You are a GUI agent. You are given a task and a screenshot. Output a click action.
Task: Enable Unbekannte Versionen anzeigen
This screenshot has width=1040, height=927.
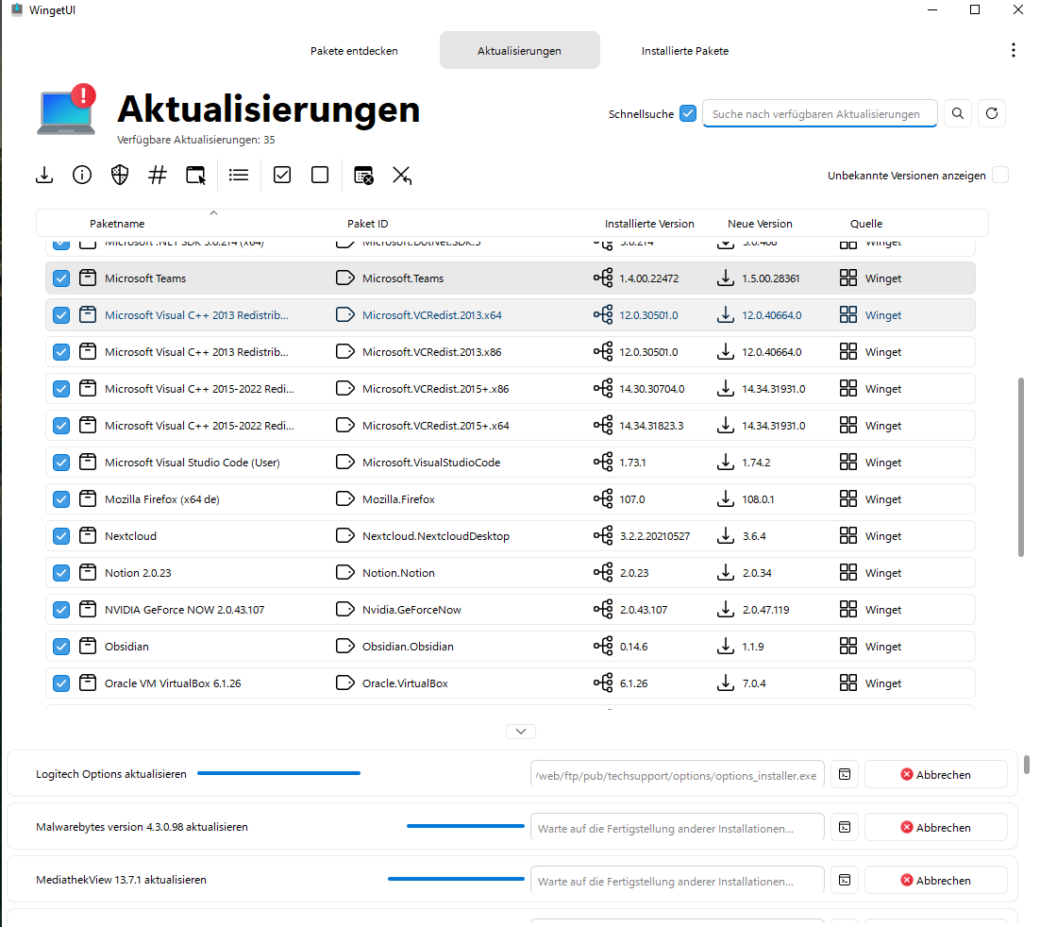999,174
